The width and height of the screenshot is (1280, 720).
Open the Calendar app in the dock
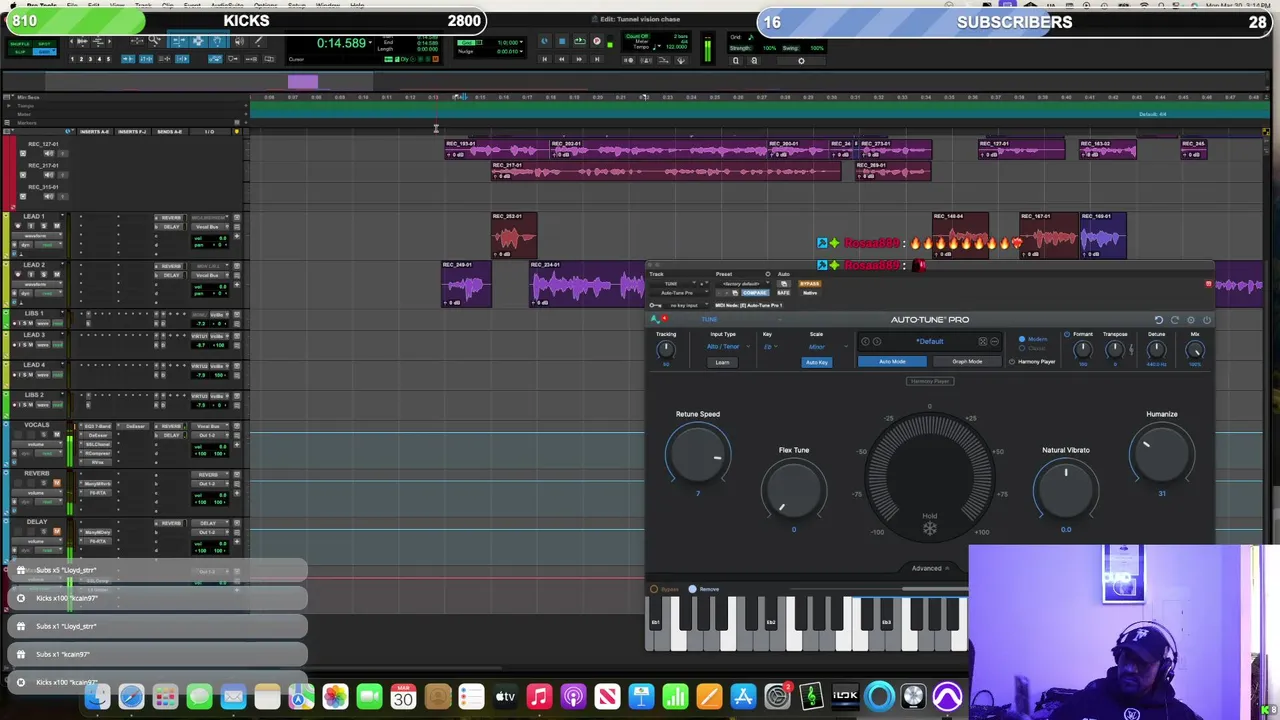403,696
